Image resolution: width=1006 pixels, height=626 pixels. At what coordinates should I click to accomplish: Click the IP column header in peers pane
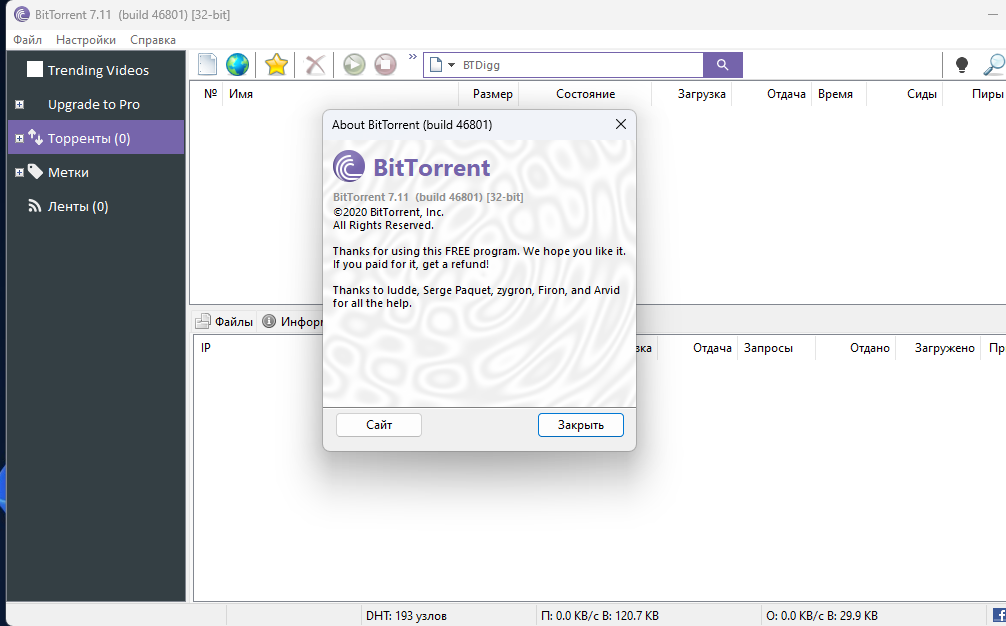click(205, 348)
